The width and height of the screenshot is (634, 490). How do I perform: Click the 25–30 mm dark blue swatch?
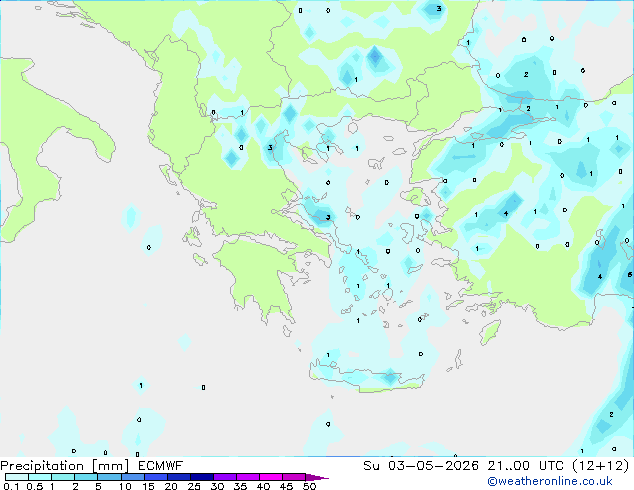tap(201, 477)
